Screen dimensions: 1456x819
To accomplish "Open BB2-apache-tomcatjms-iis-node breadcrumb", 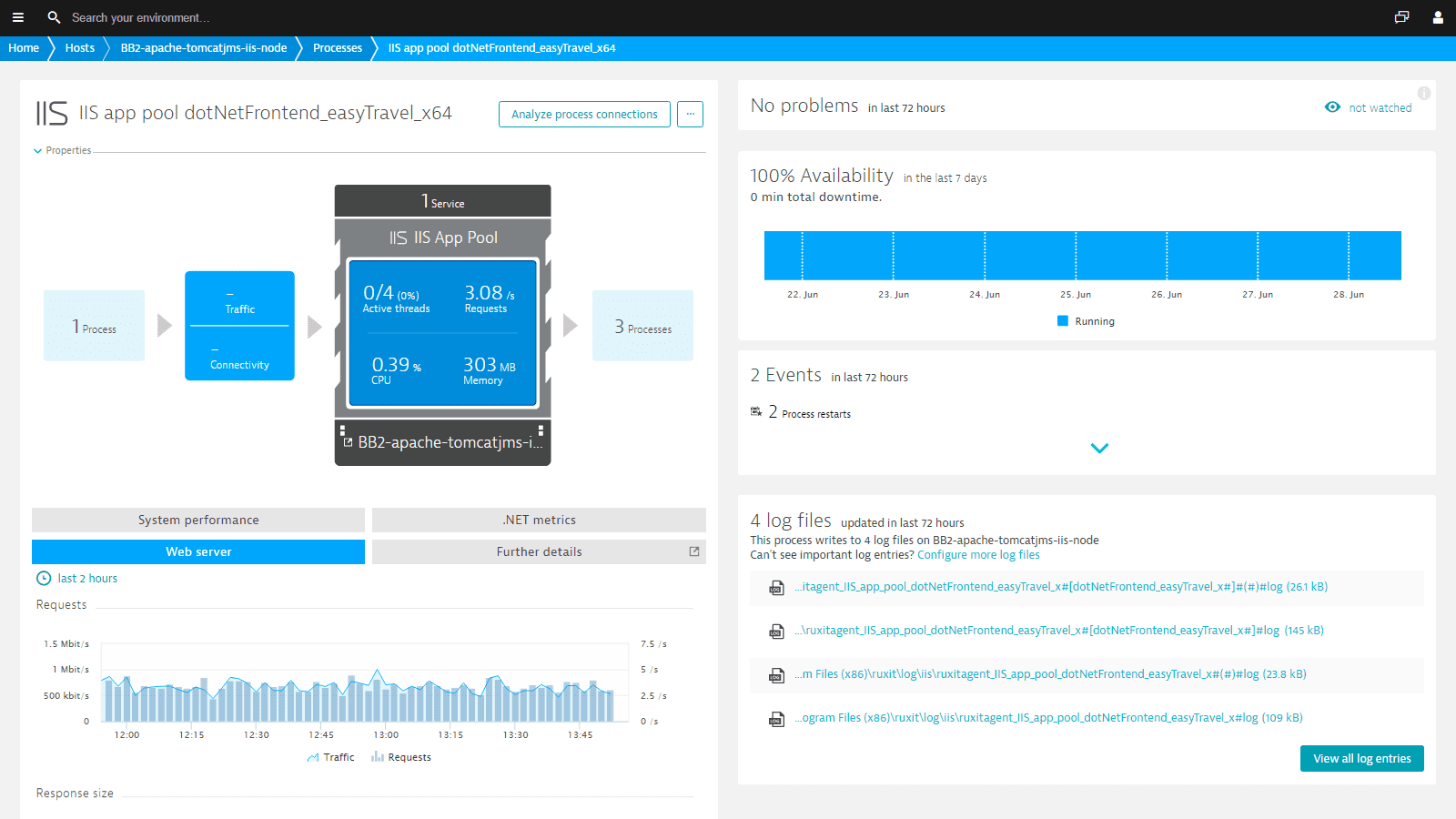I will [x=204, y=48].
